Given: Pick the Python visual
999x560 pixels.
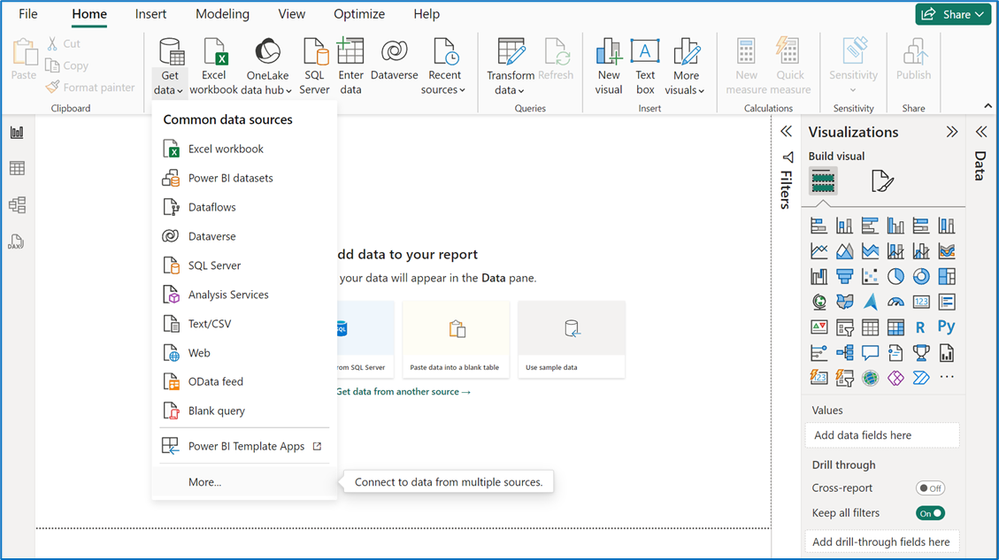Looking at the screenshot, I should (946, 327).
